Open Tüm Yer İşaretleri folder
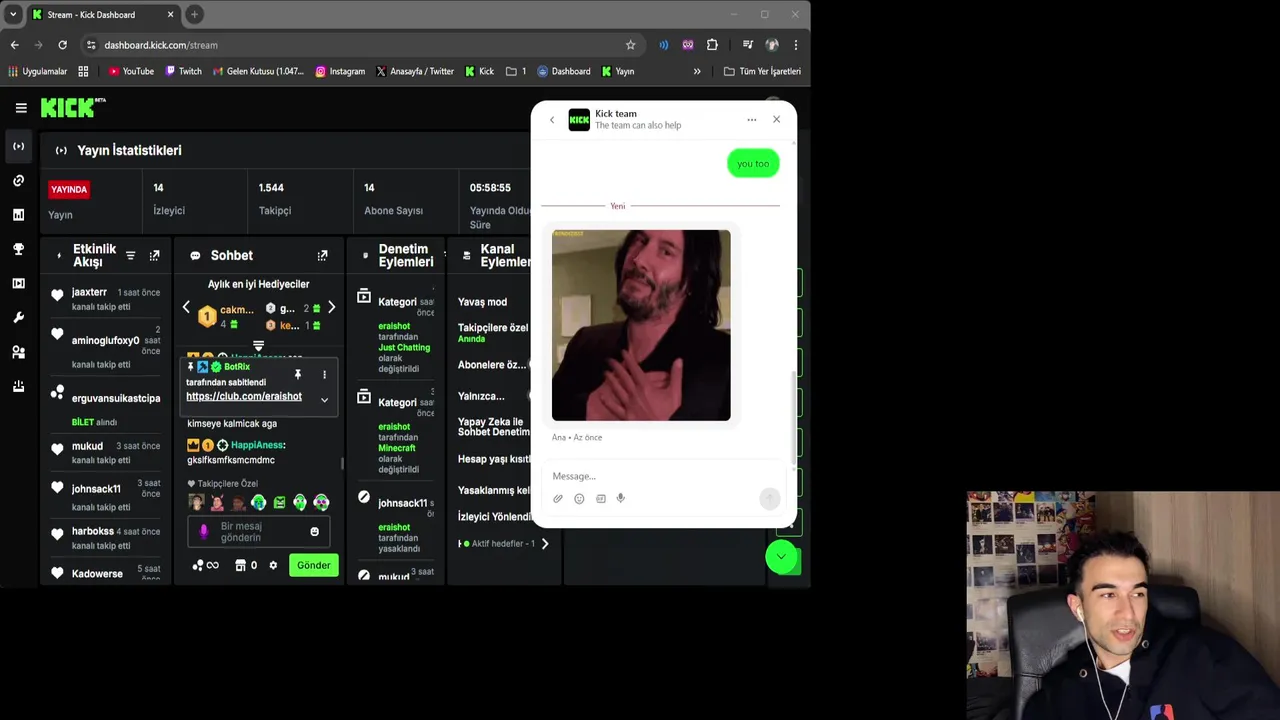This screenshot has height=720, width=1280. (x=762, y=72)
